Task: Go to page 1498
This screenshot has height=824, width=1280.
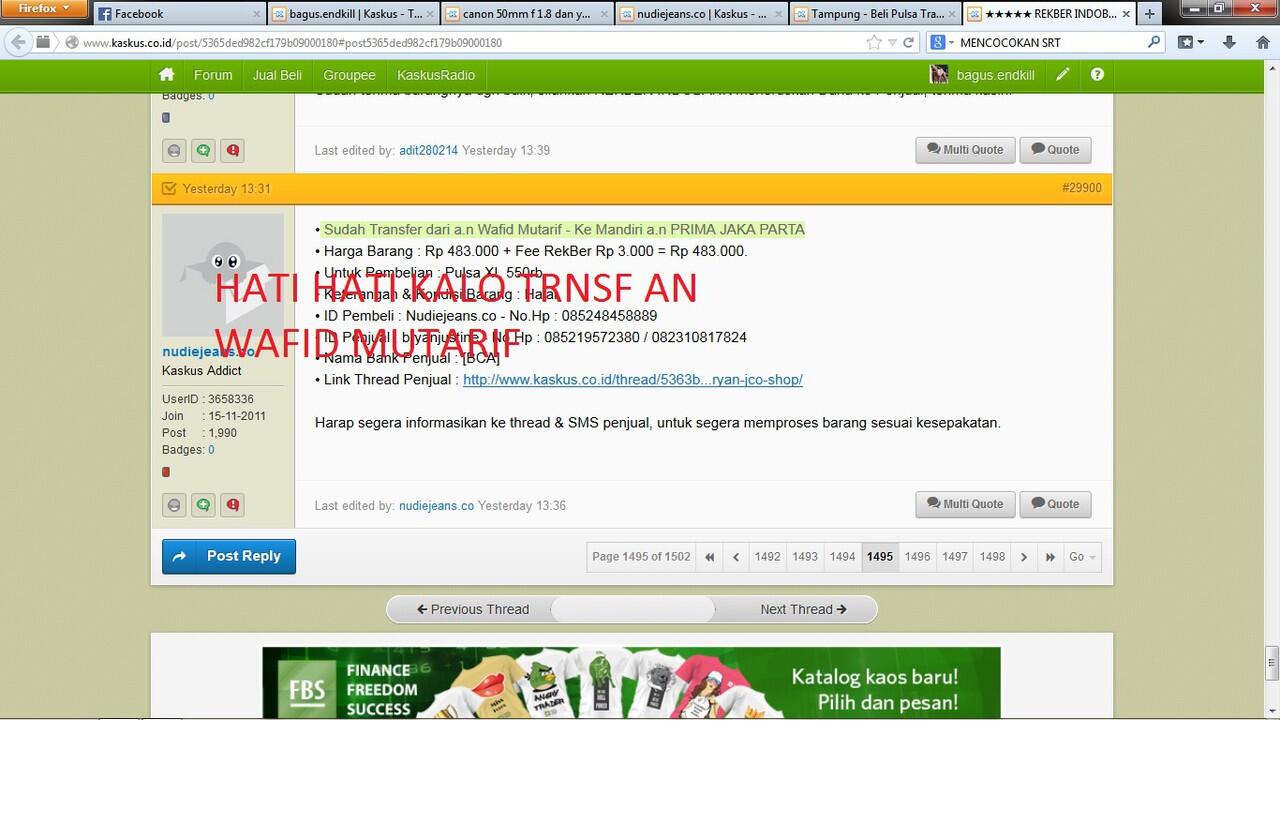Action: (992, 557)
